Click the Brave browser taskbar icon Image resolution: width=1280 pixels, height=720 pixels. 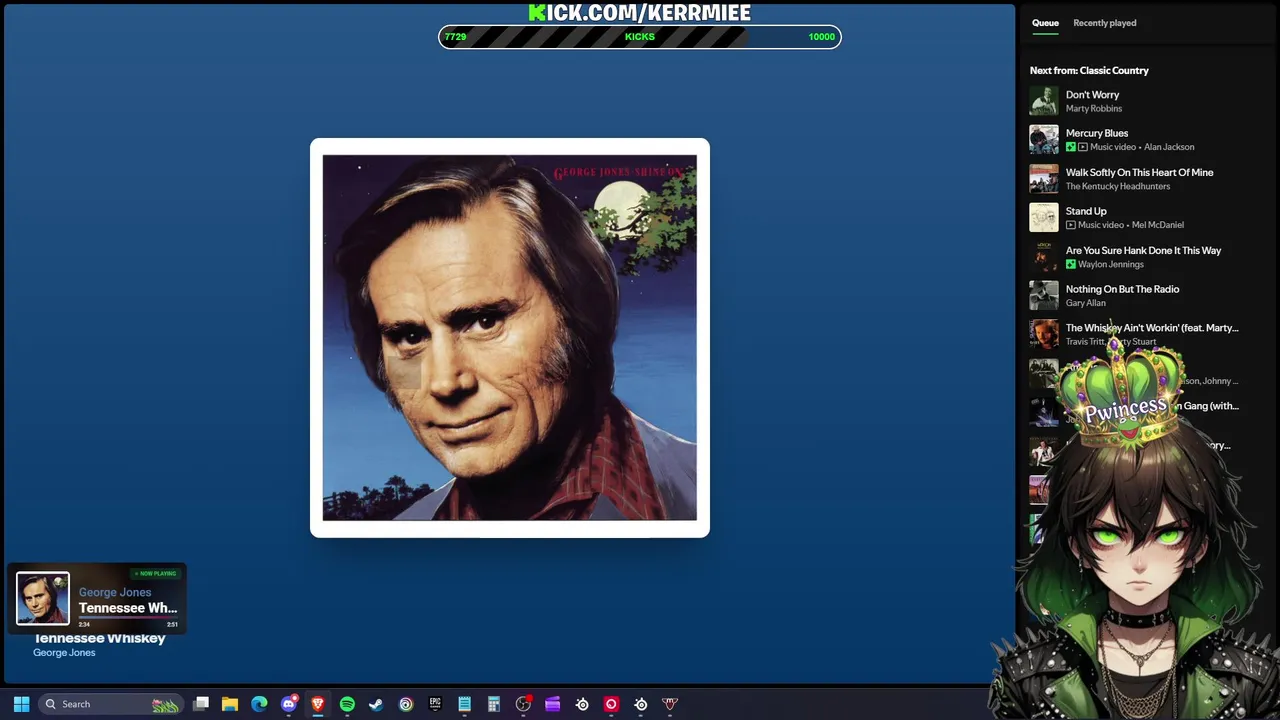click(318, 704)
